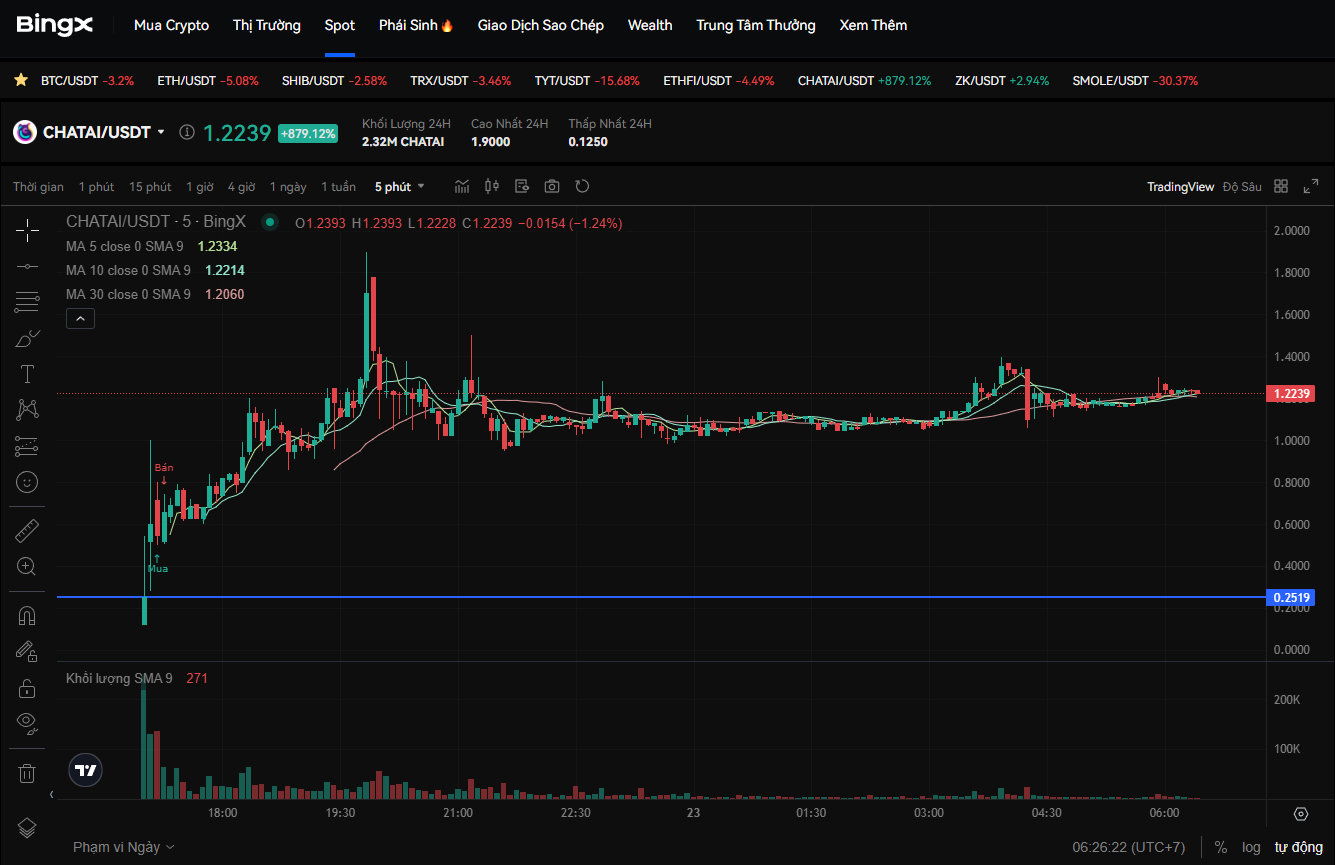Switch to the Độ Sâu depth tab

tap(1242, 187)
